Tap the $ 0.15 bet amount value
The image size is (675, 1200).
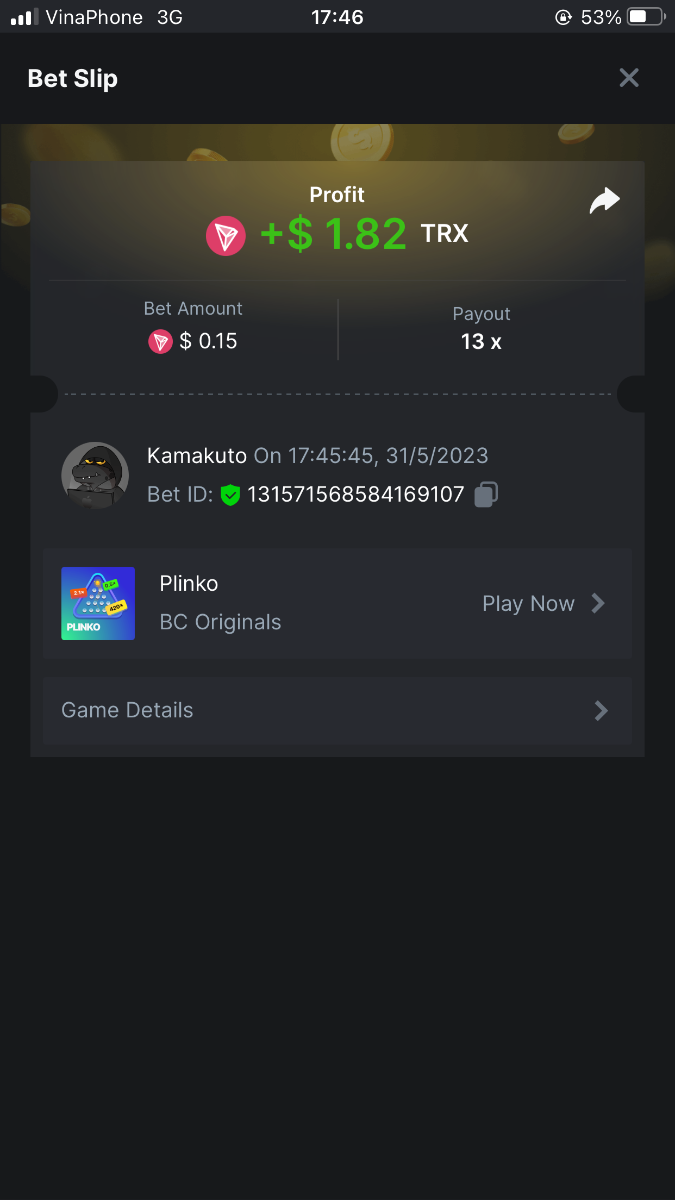[208, 342]
